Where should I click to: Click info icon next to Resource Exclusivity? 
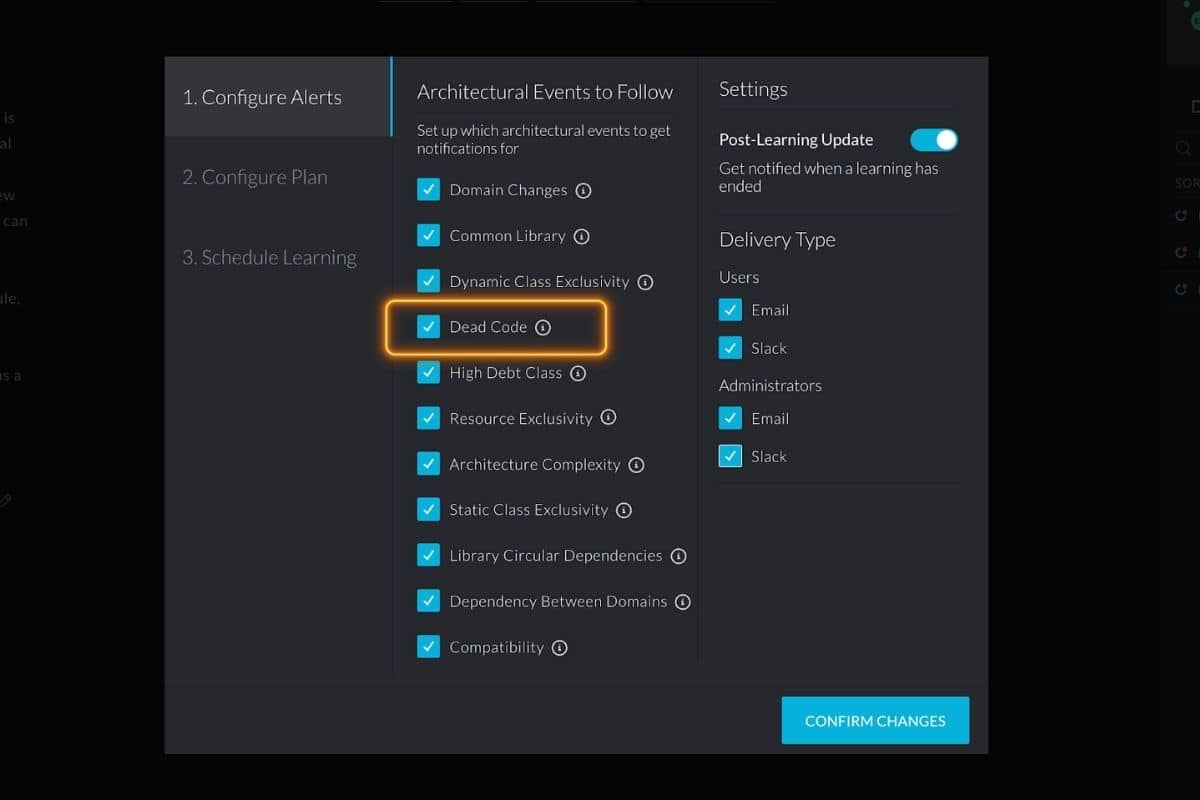[x=608, y=418]
